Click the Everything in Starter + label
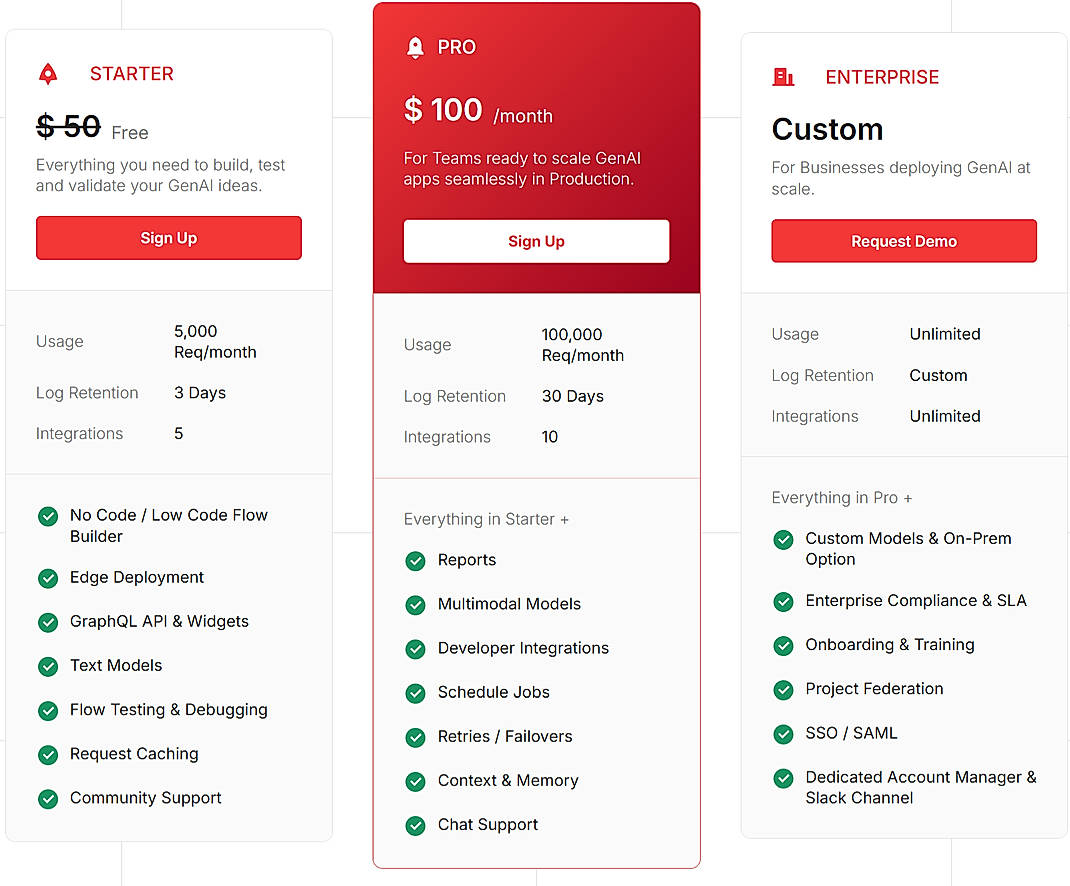This screenshot has height=886, width=1070. pyautogui.click(x=486, y=519)
